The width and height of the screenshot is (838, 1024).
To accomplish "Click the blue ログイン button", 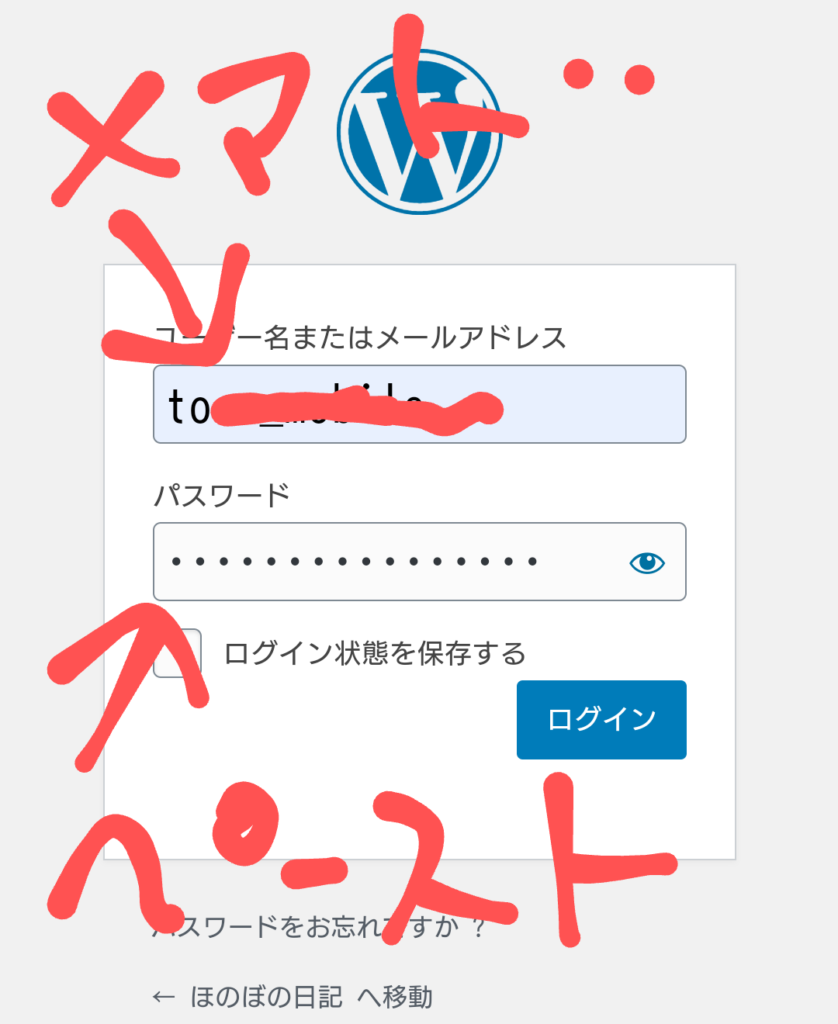I will tap(601, 720).
